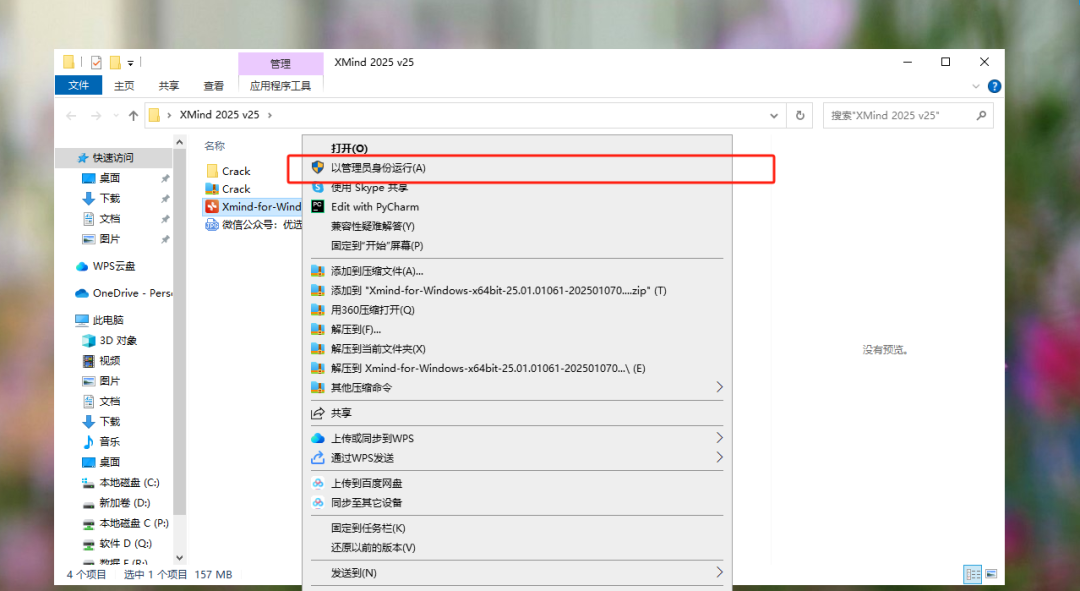Expand 其他压缩命令 submenu arrow
This screenshot has height=591, width=1080.
719,387
